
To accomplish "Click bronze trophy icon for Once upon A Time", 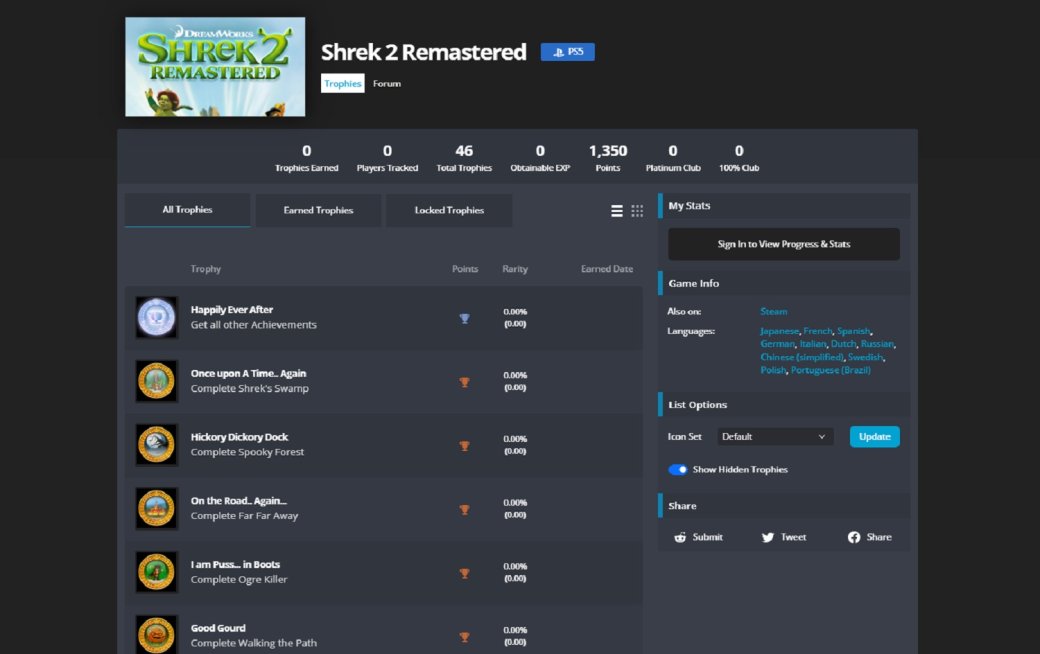I will pyautogui.click(x=465, y=382).
